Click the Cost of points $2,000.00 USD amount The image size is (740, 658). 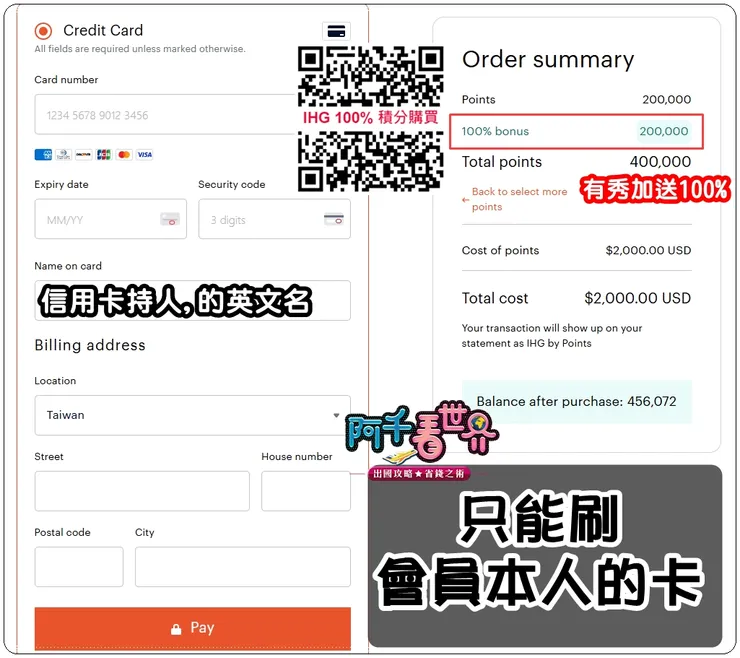(x=648, y=250)
